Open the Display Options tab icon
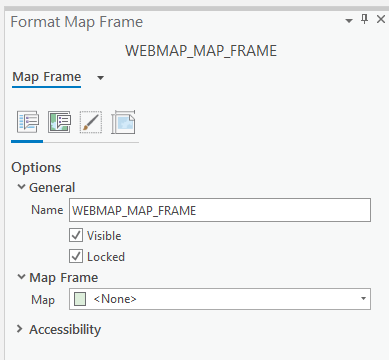The width and height of the screenshot is (389, 360). (x=59, y=122)
